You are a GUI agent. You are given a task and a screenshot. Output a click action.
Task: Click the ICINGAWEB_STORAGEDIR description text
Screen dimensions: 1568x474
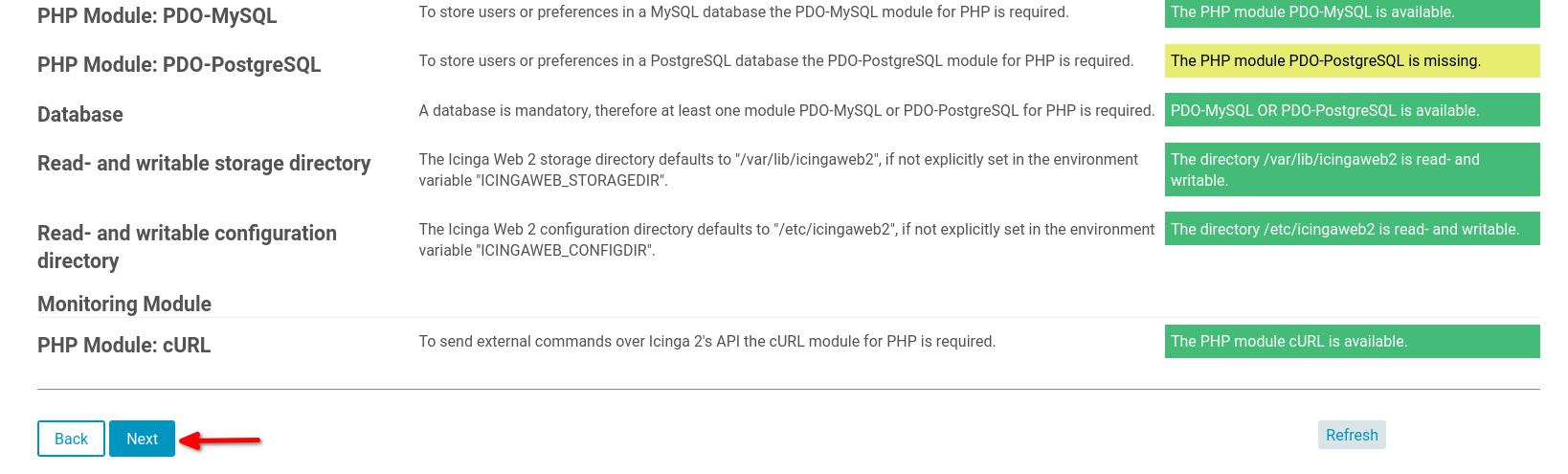(778, 169)
